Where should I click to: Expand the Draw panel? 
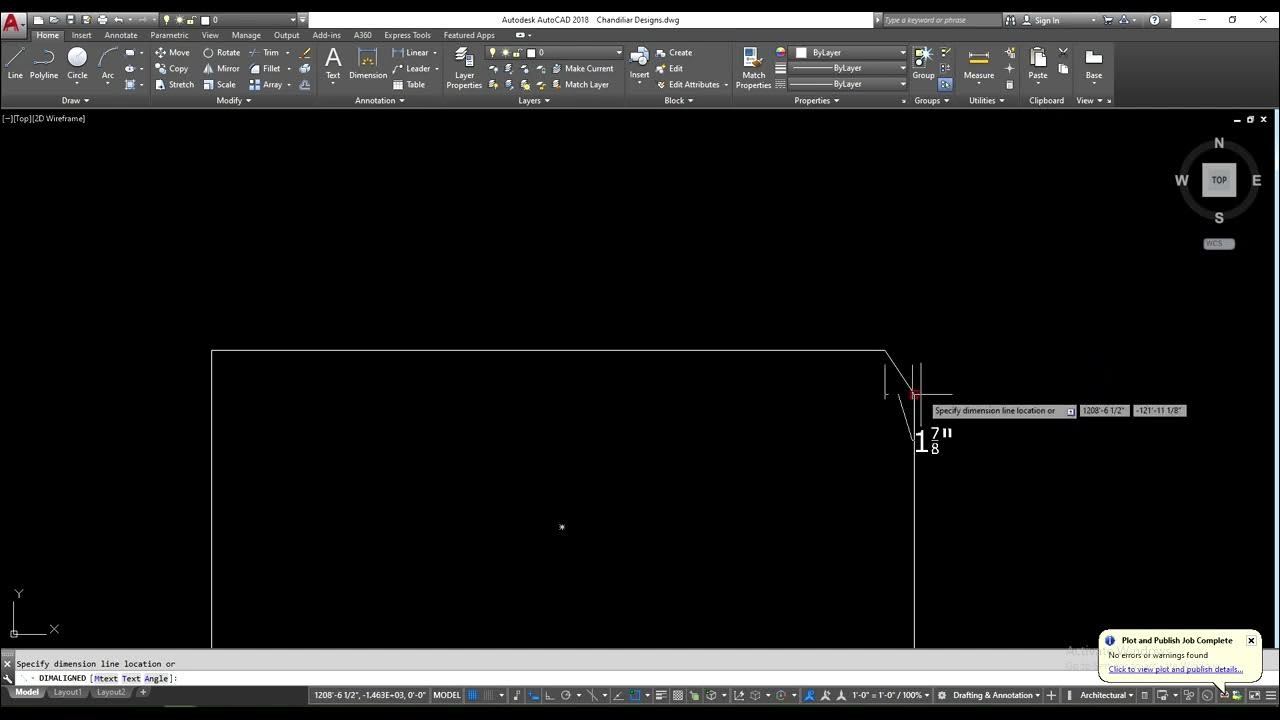click(x=75, y=100)
